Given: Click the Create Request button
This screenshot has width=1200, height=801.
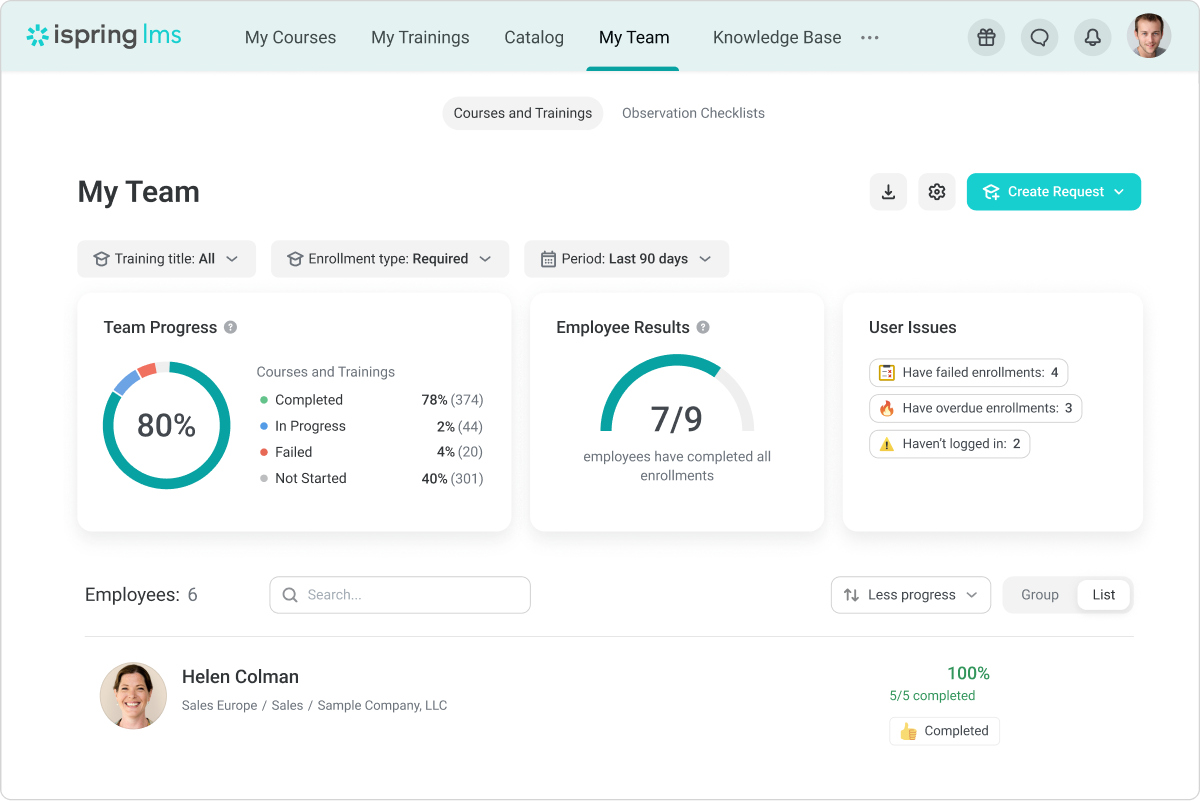Looking at the screenshot, I should coord(1053,192).
